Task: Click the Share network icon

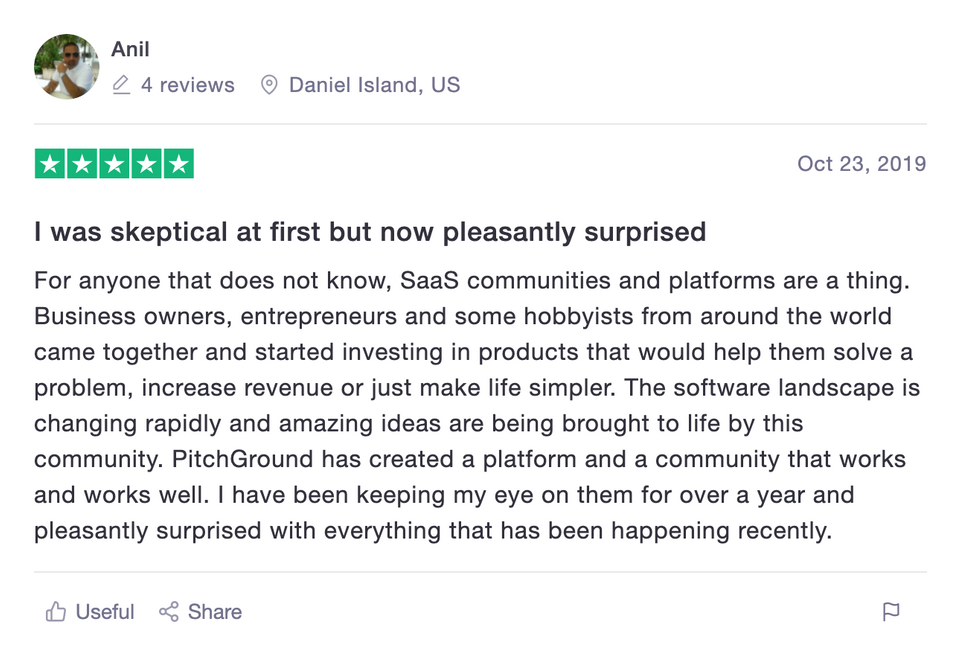Action: tap(169, 612)
